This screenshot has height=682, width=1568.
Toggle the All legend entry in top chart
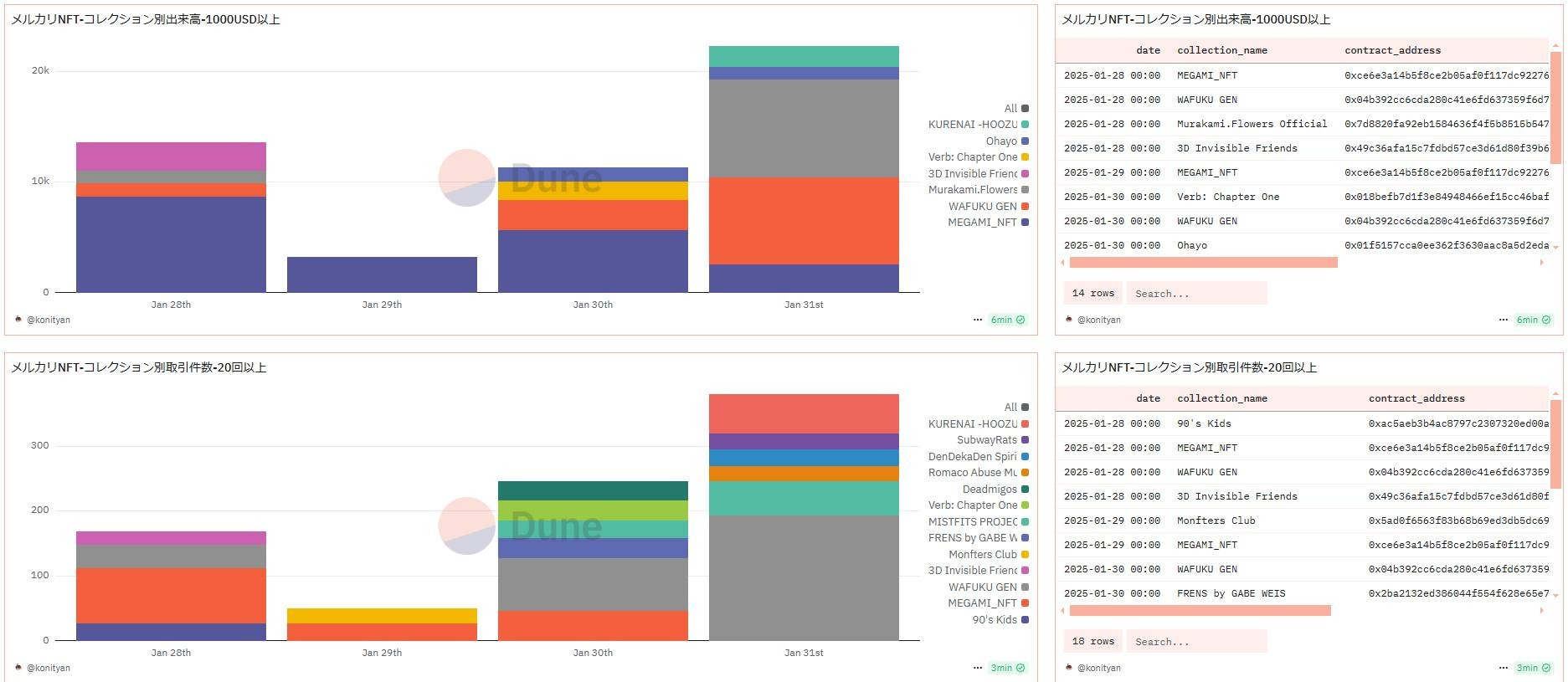click(1015, 108)
